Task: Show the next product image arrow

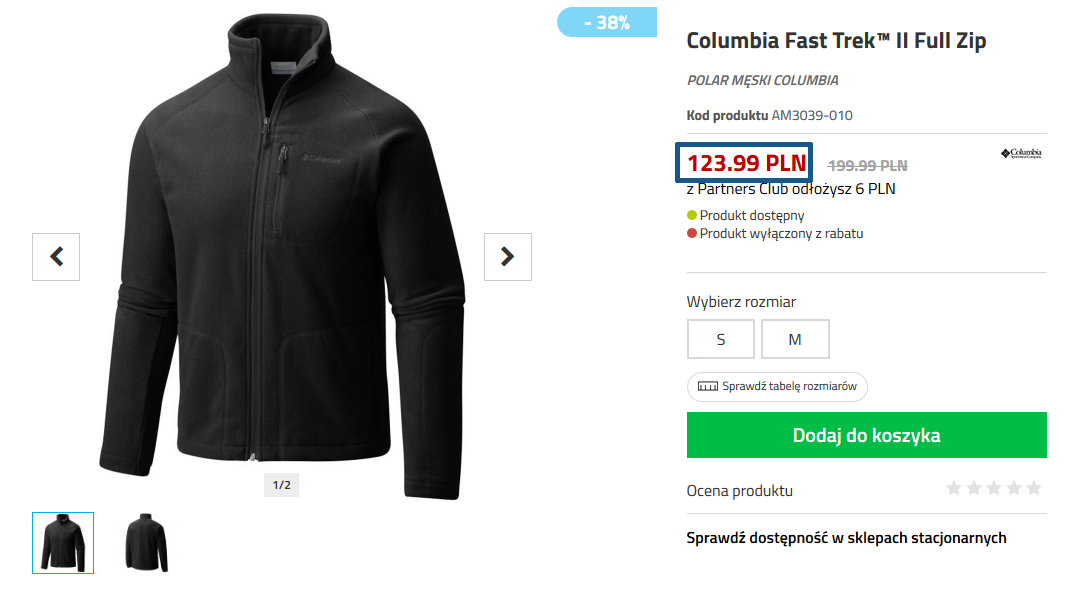Action: 508,257
